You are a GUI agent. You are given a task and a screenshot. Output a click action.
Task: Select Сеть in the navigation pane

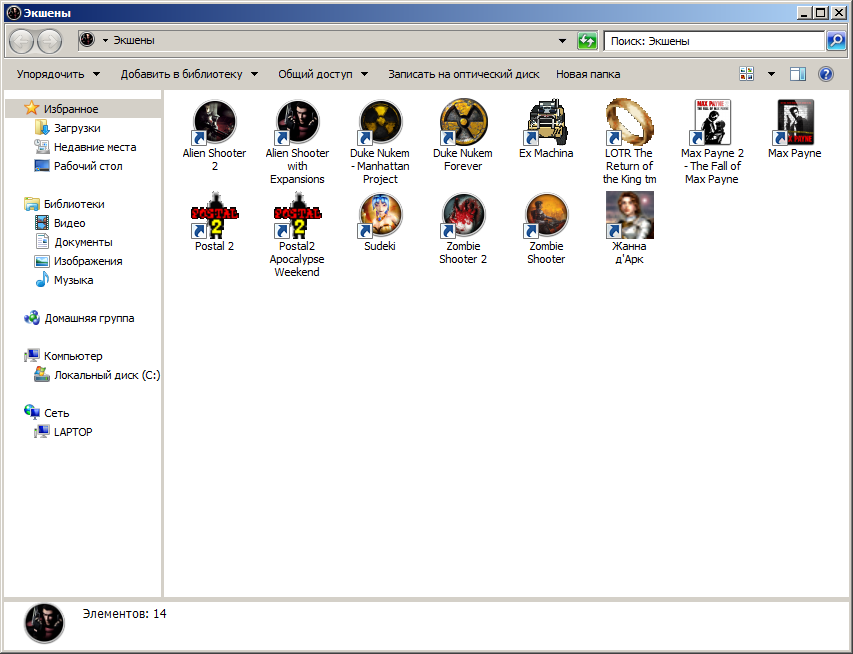(x=57, y=413)
